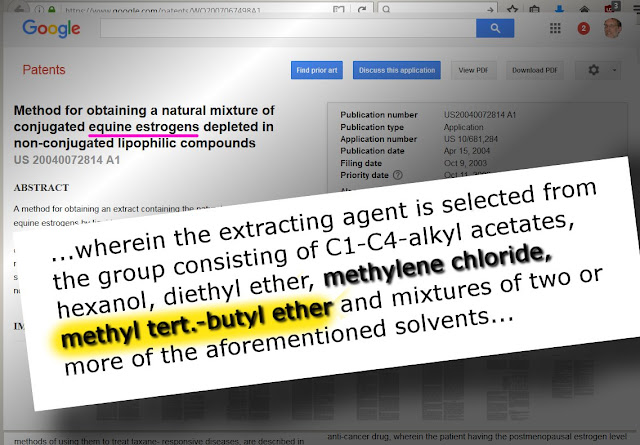Click the Download PDF button
This screenshot has height=445, width=640.
tap(535, 70)
